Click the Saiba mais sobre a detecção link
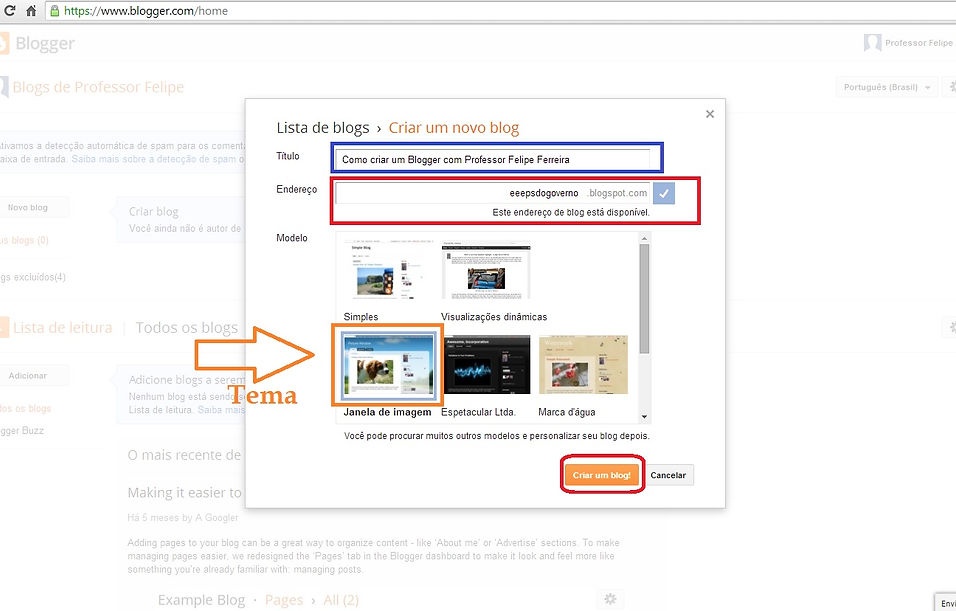This screenshot has width=956, height=611. tap(154, 159)
